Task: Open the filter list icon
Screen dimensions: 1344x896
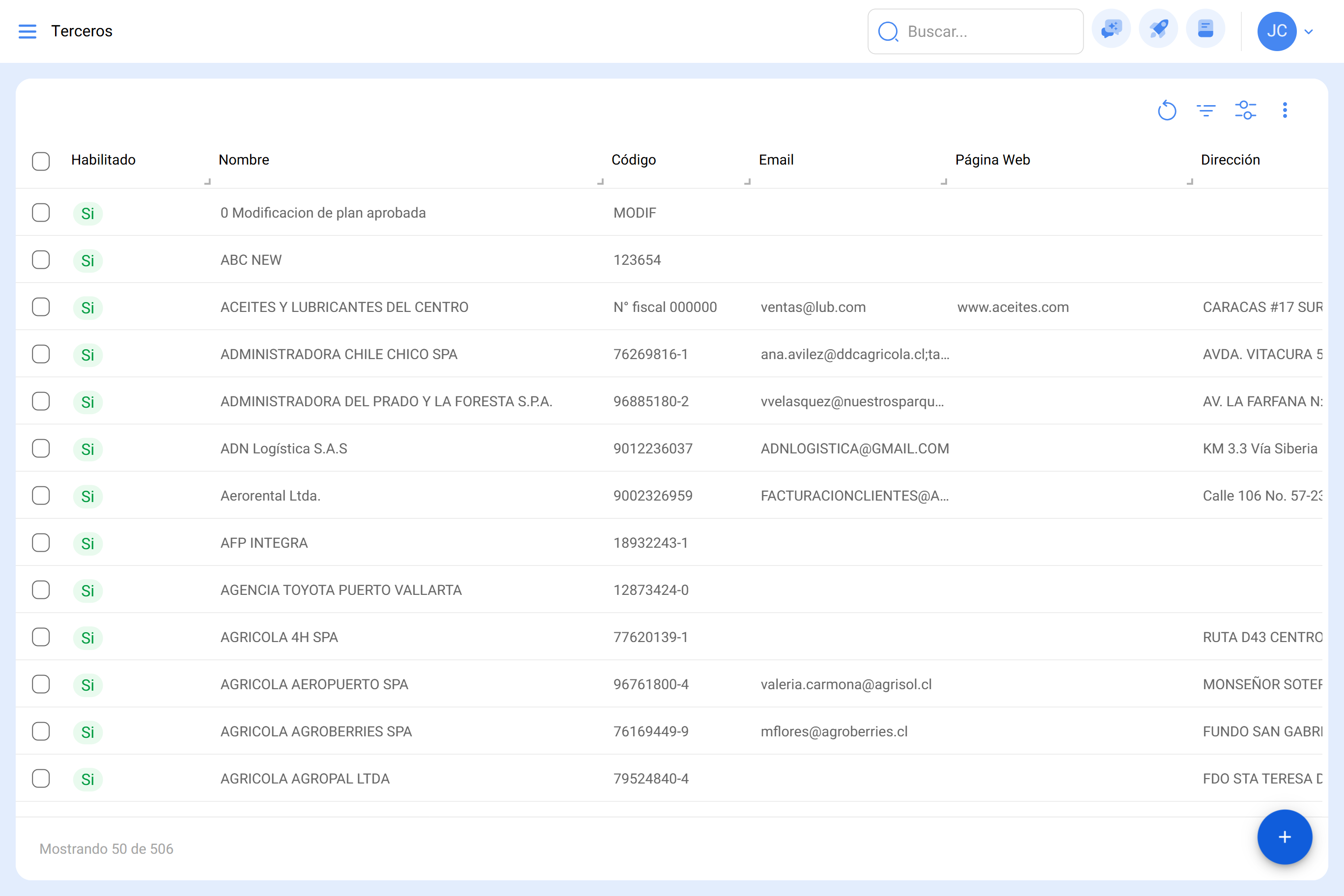Action: click(1205, 111)
